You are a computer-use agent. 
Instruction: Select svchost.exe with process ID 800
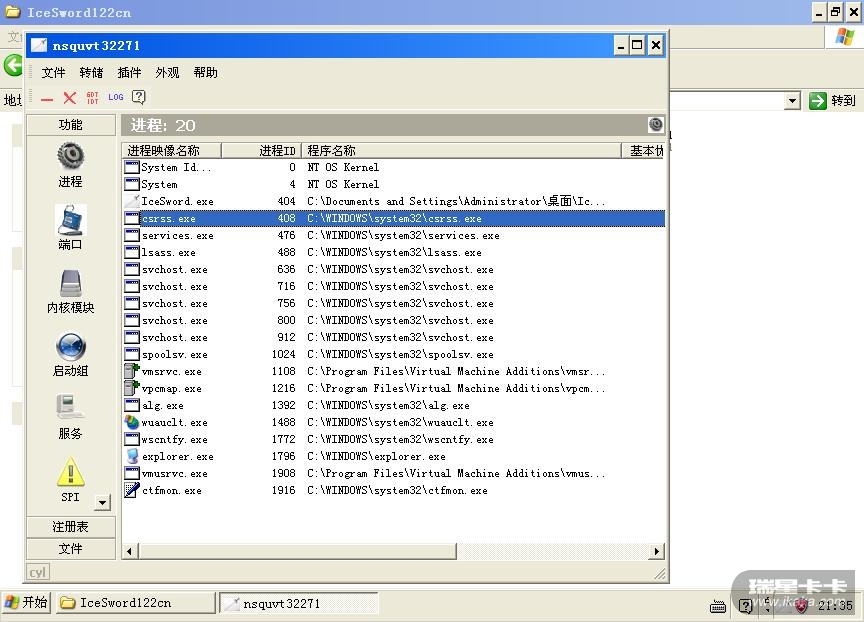[x=393, y=321]
